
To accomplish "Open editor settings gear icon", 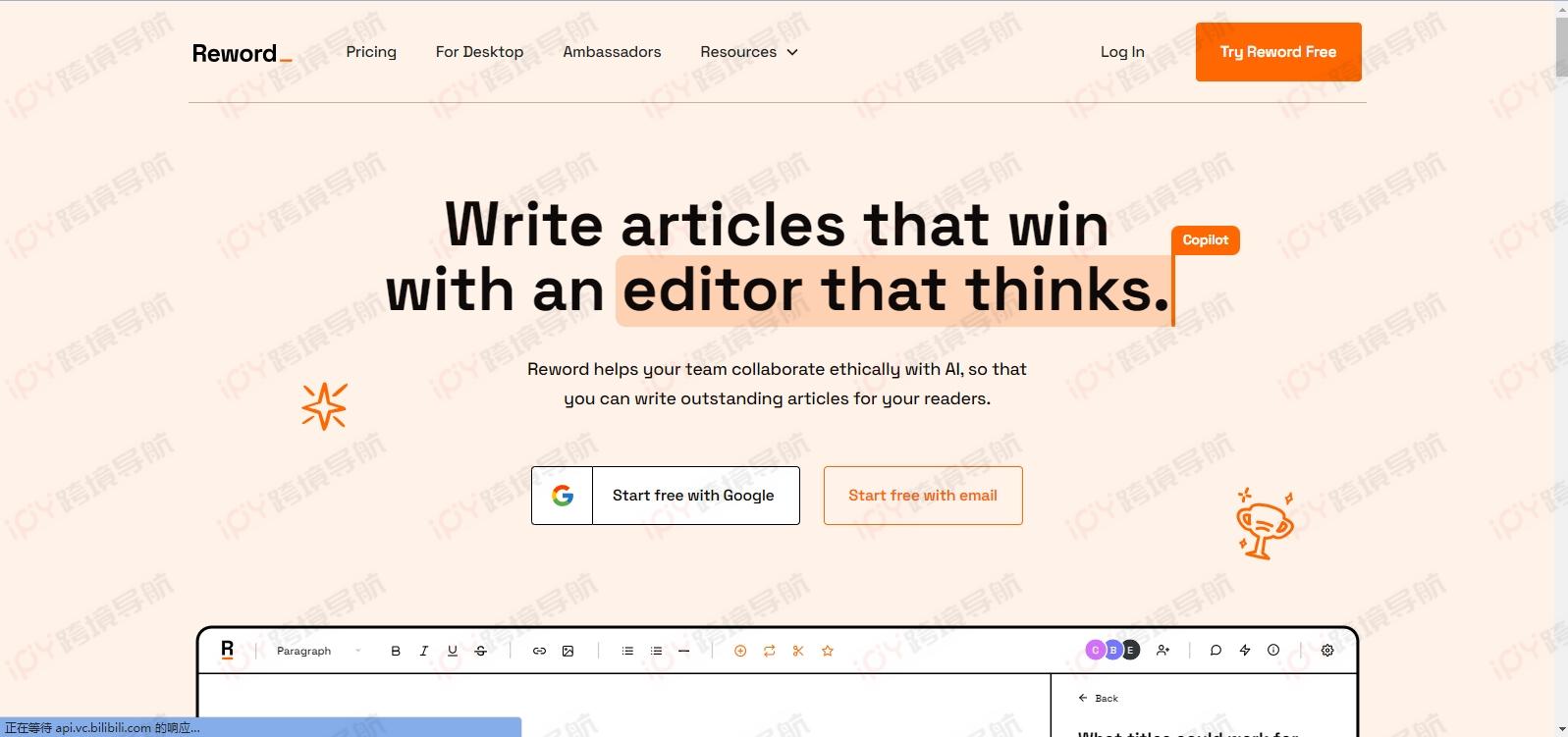I will point(1327,650).
